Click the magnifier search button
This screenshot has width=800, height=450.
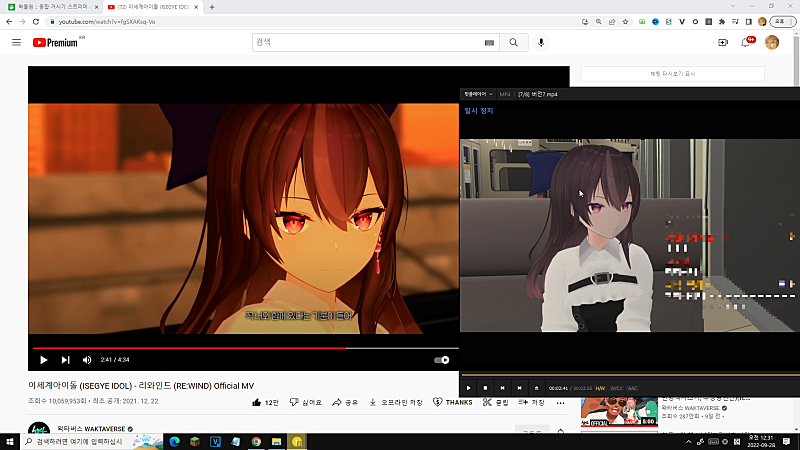coord(513,43)
